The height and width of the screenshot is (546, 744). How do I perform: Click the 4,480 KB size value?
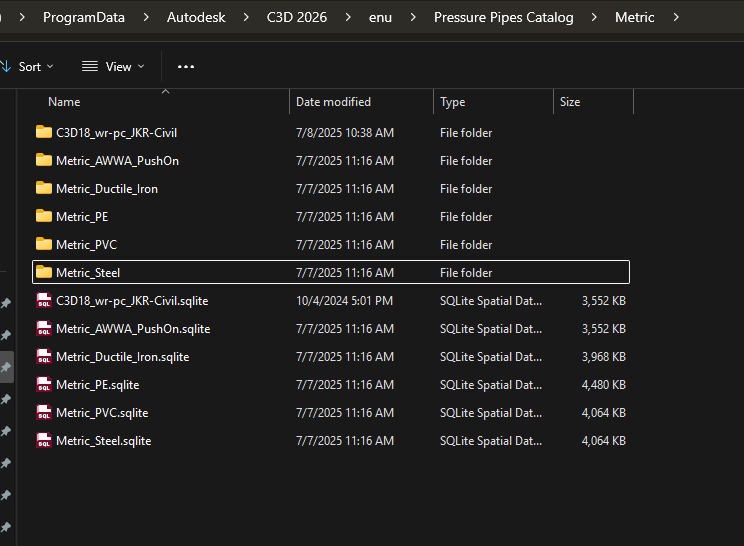click(x=604, y=385)
